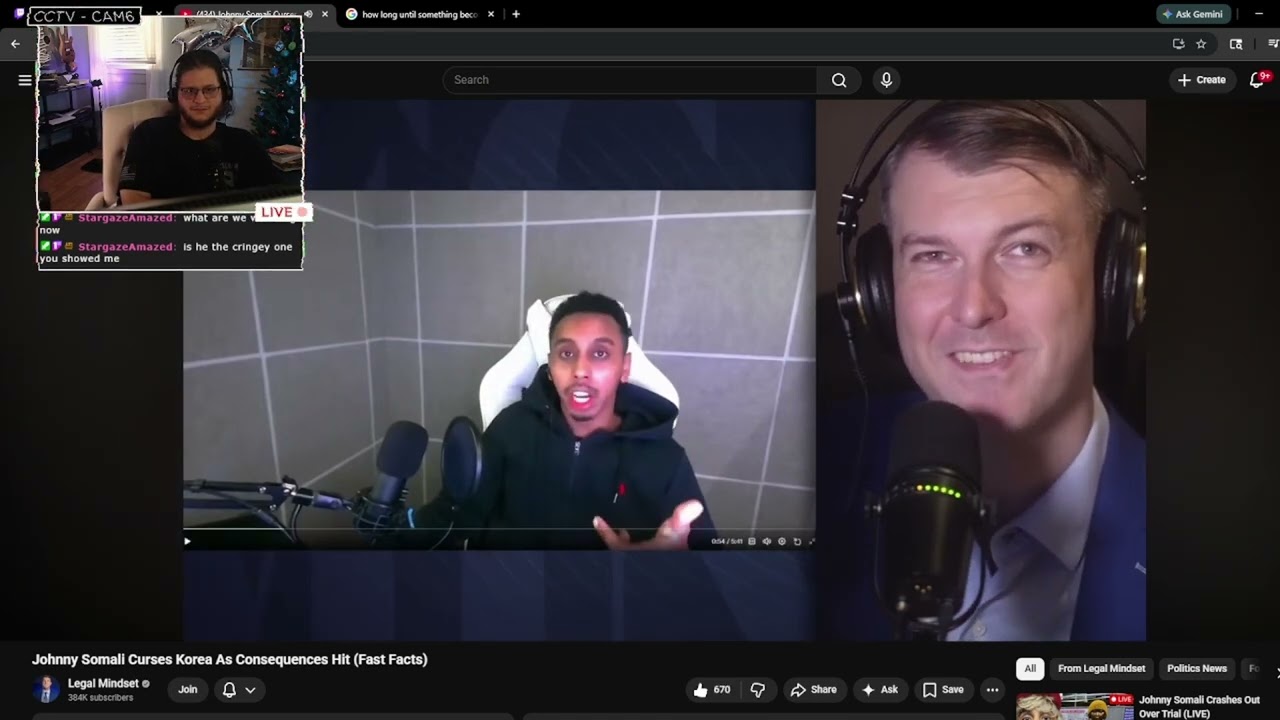Image resolution: width=1280 pixels, height=720 pixels.
Task: Play the embedded inner video
Action: [187, 542]
